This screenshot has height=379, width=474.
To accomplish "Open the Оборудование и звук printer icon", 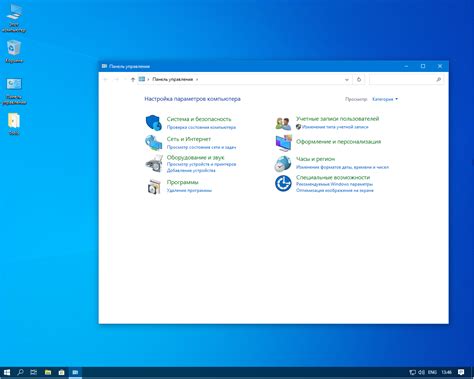I will tap(154, 164).
